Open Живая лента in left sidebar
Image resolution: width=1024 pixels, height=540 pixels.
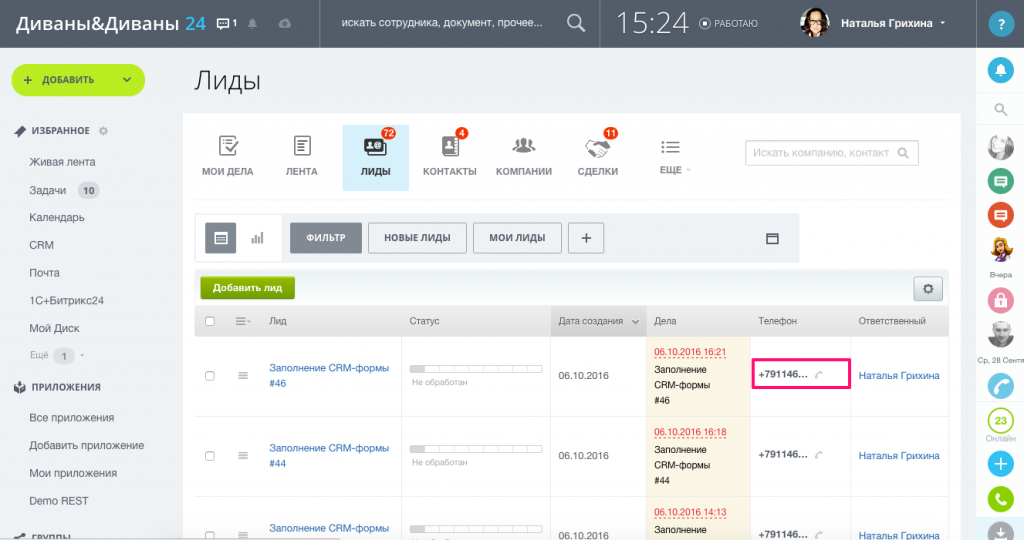point(62,162)
